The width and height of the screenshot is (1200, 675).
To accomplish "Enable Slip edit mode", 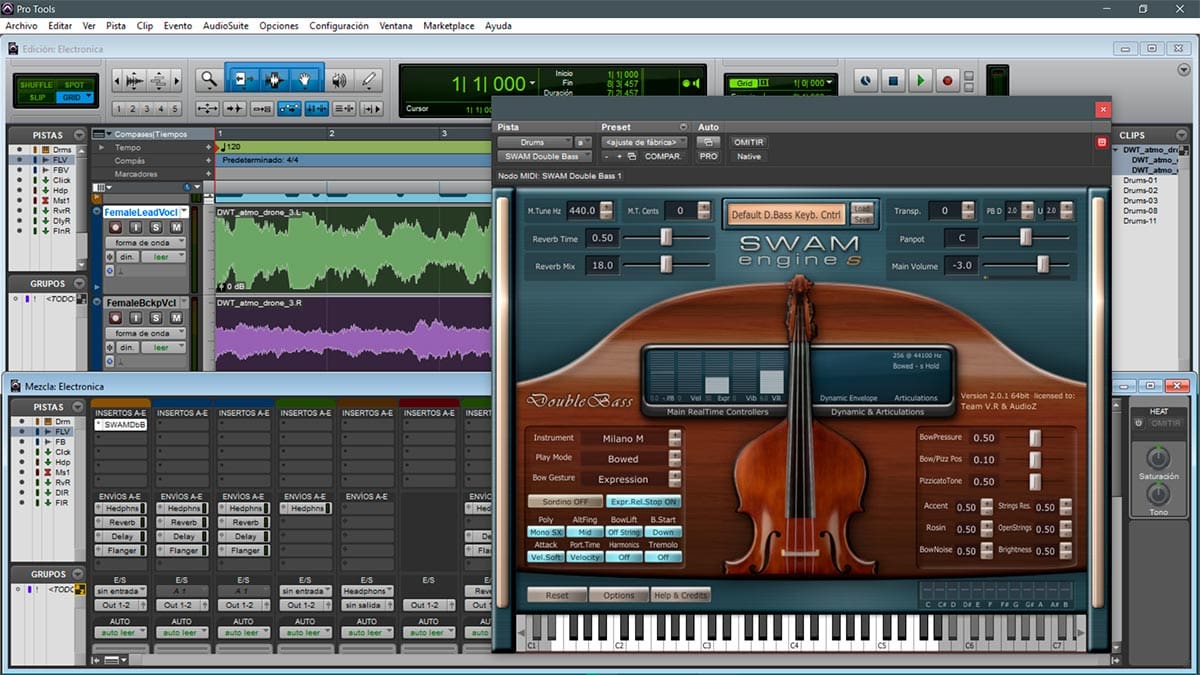I will pos(36,97).
